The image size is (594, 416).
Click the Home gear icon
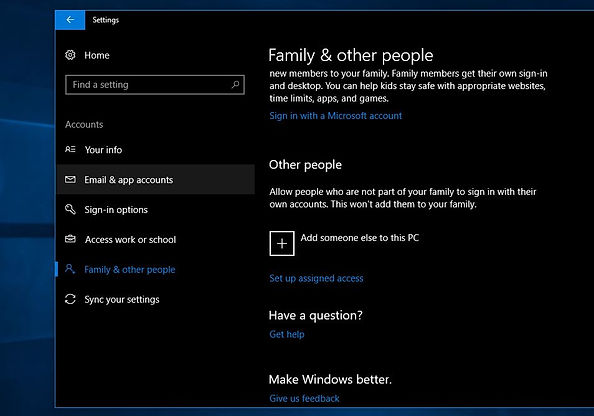[70, 55]
